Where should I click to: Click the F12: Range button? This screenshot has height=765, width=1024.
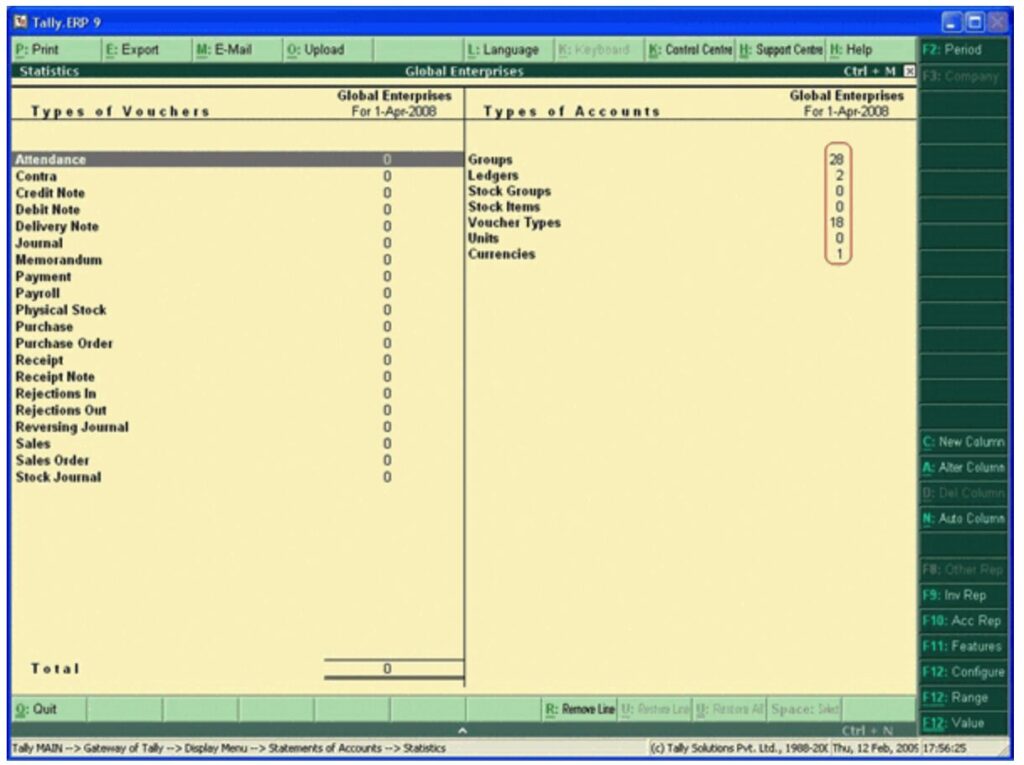[963, 697]
